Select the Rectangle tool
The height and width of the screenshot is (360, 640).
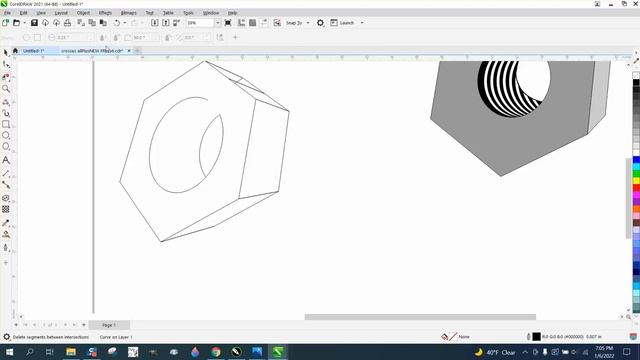pos(6,124)
